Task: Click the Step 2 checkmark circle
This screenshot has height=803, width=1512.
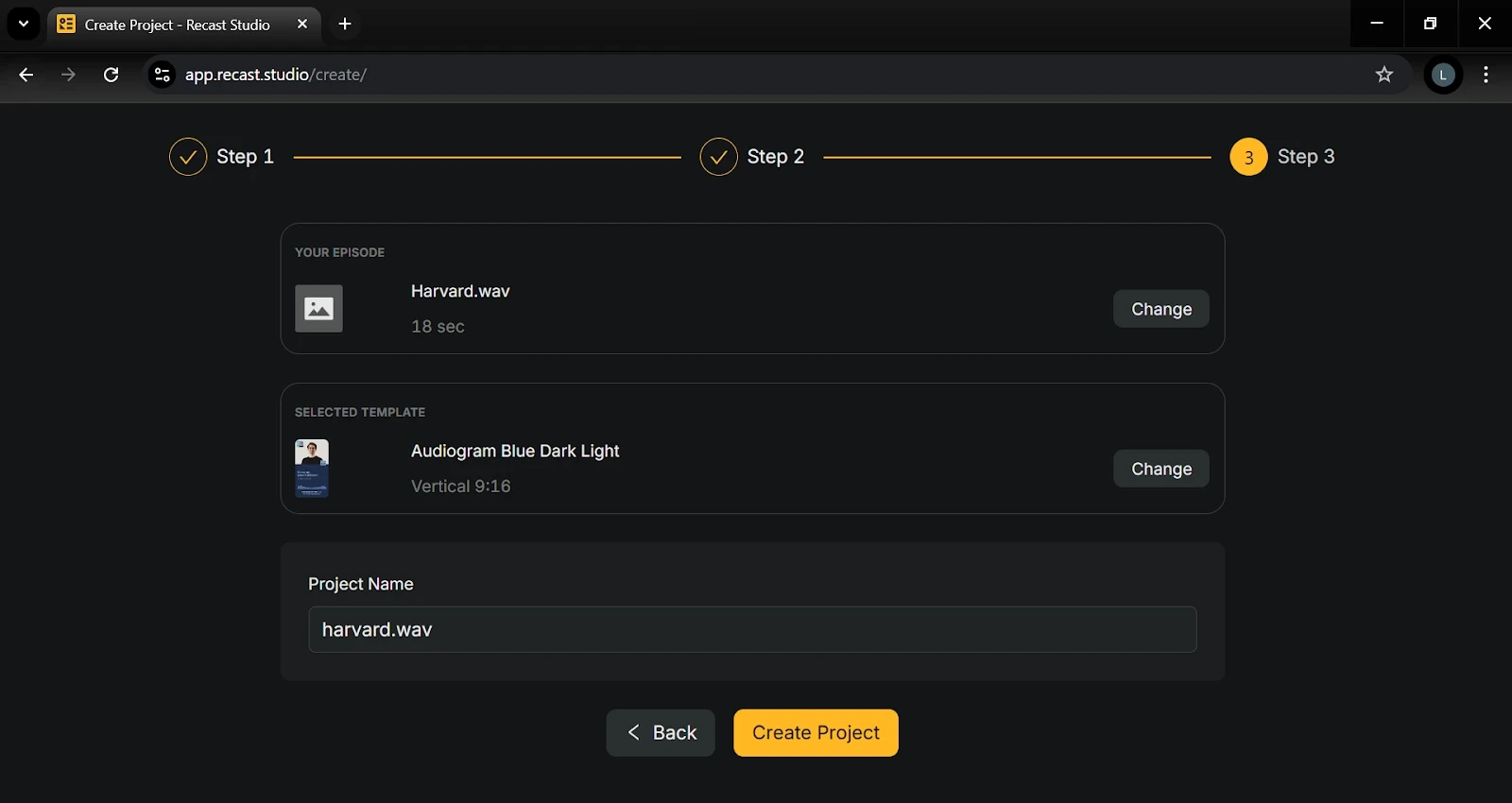Action: (x=718, y=157)
